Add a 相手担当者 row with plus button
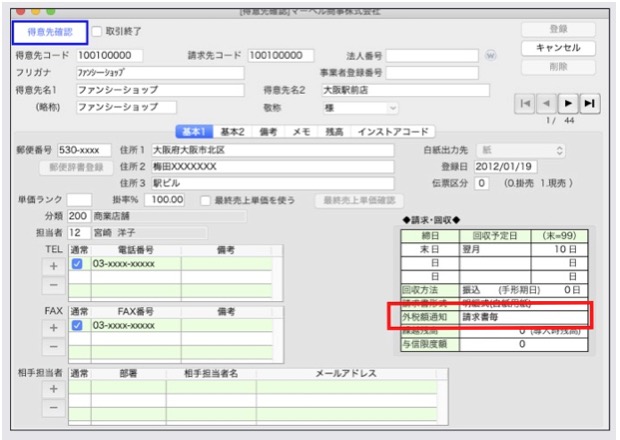This screenshot has width=620, height=440. pyautogui.click(x=52, y=388)
